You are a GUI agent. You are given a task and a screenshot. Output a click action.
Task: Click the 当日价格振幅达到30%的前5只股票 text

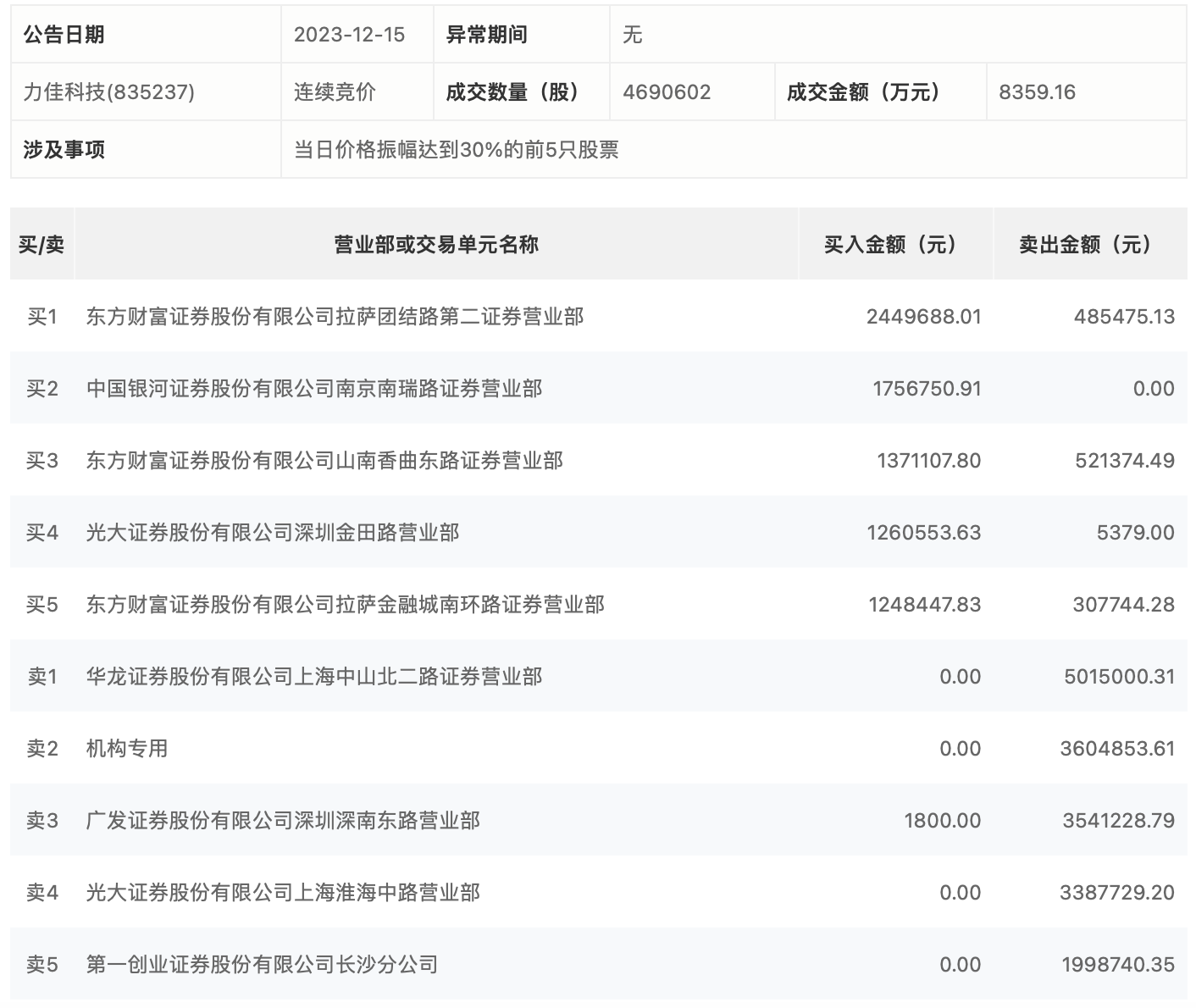coord(457,150)
